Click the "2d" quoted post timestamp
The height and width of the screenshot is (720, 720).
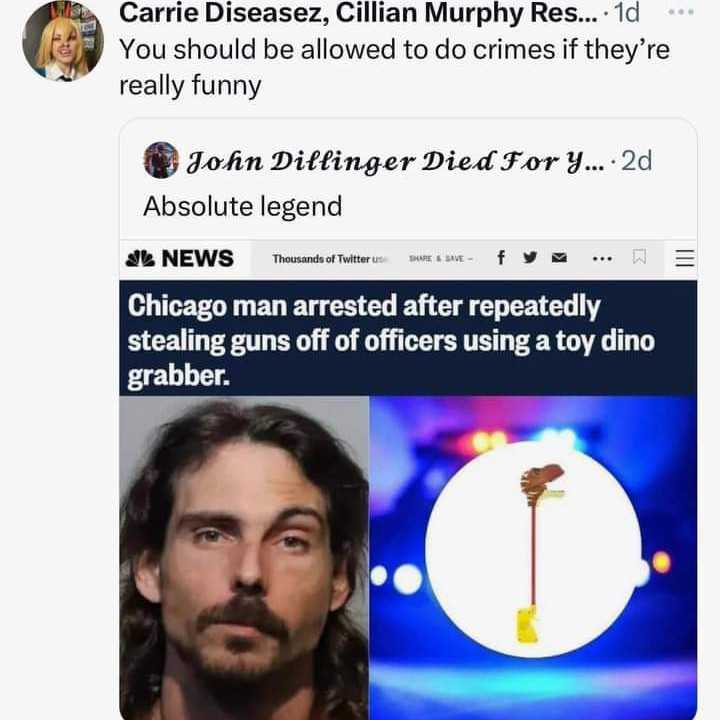coord(636,160)
